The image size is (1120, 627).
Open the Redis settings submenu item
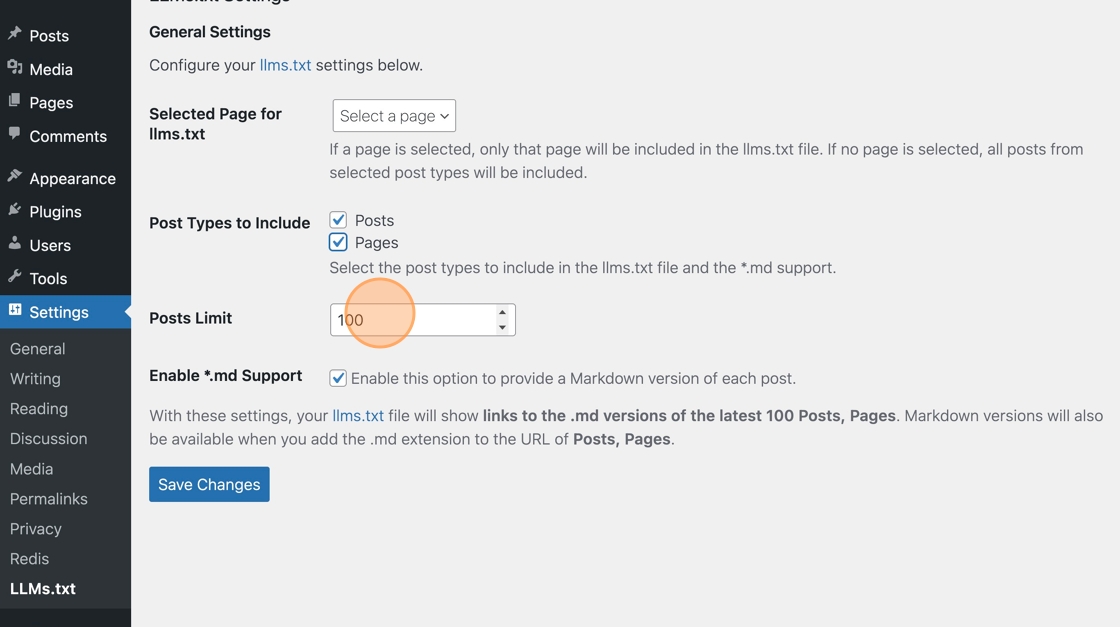click(x=29, y=558)
